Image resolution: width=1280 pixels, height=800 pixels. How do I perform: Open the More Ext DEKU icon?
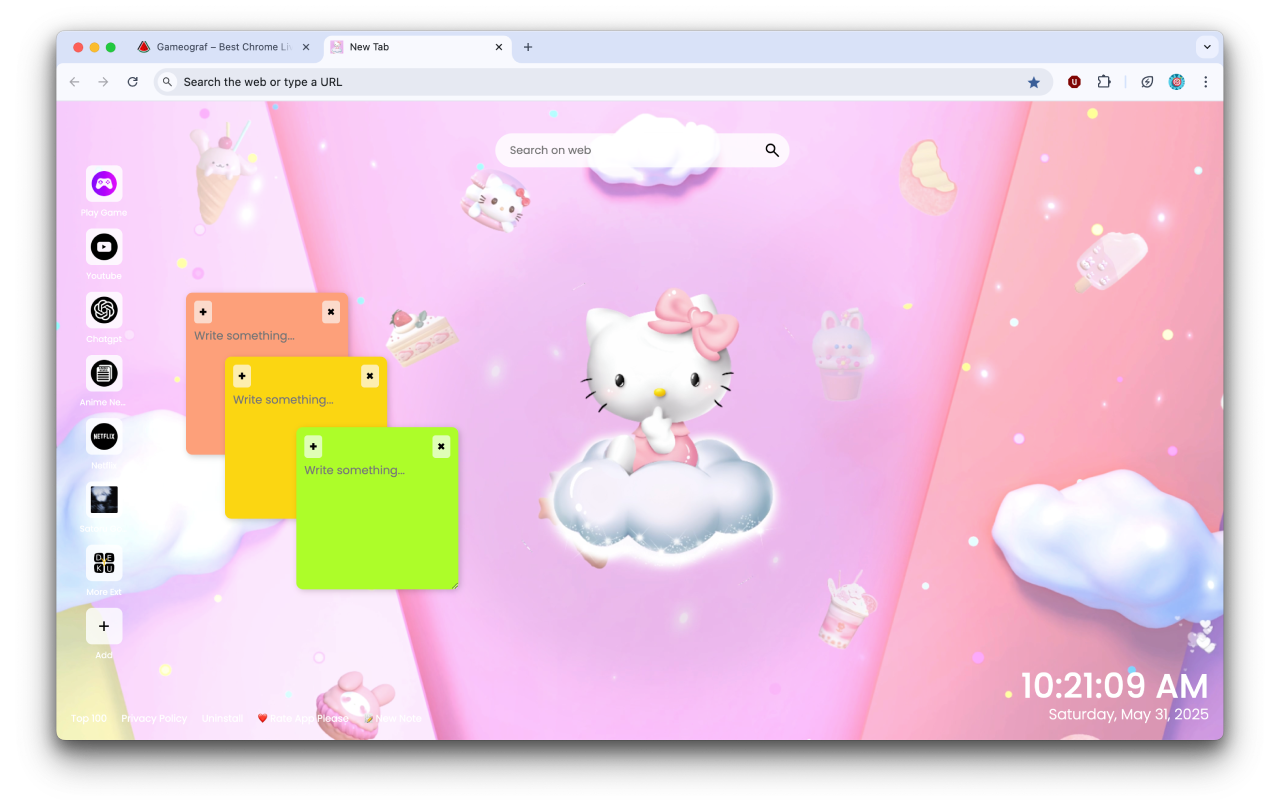click(104, 563)
